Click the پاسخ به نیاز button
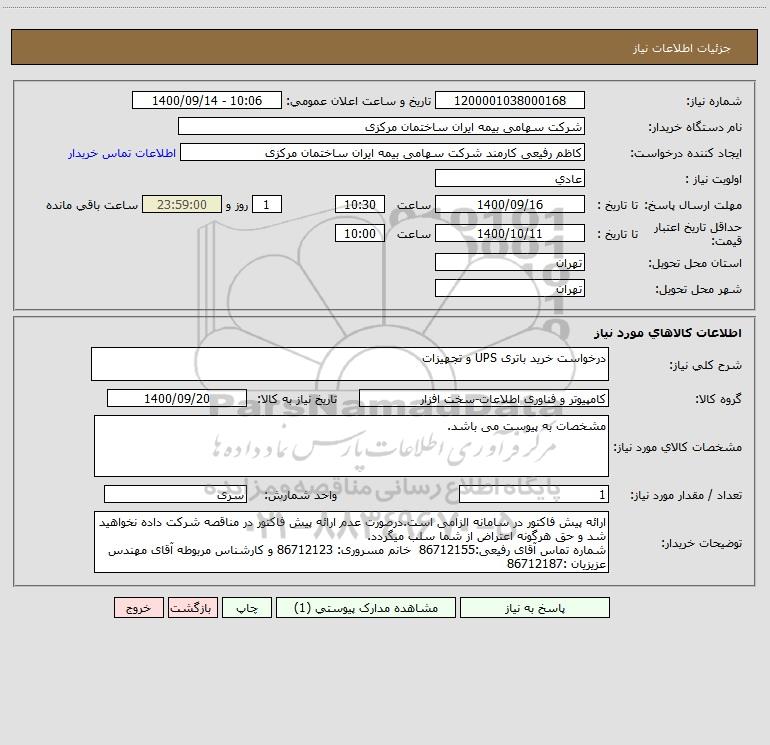Image resolution: width=770 pixels, height=745 pixels. [x=535, y=608]
